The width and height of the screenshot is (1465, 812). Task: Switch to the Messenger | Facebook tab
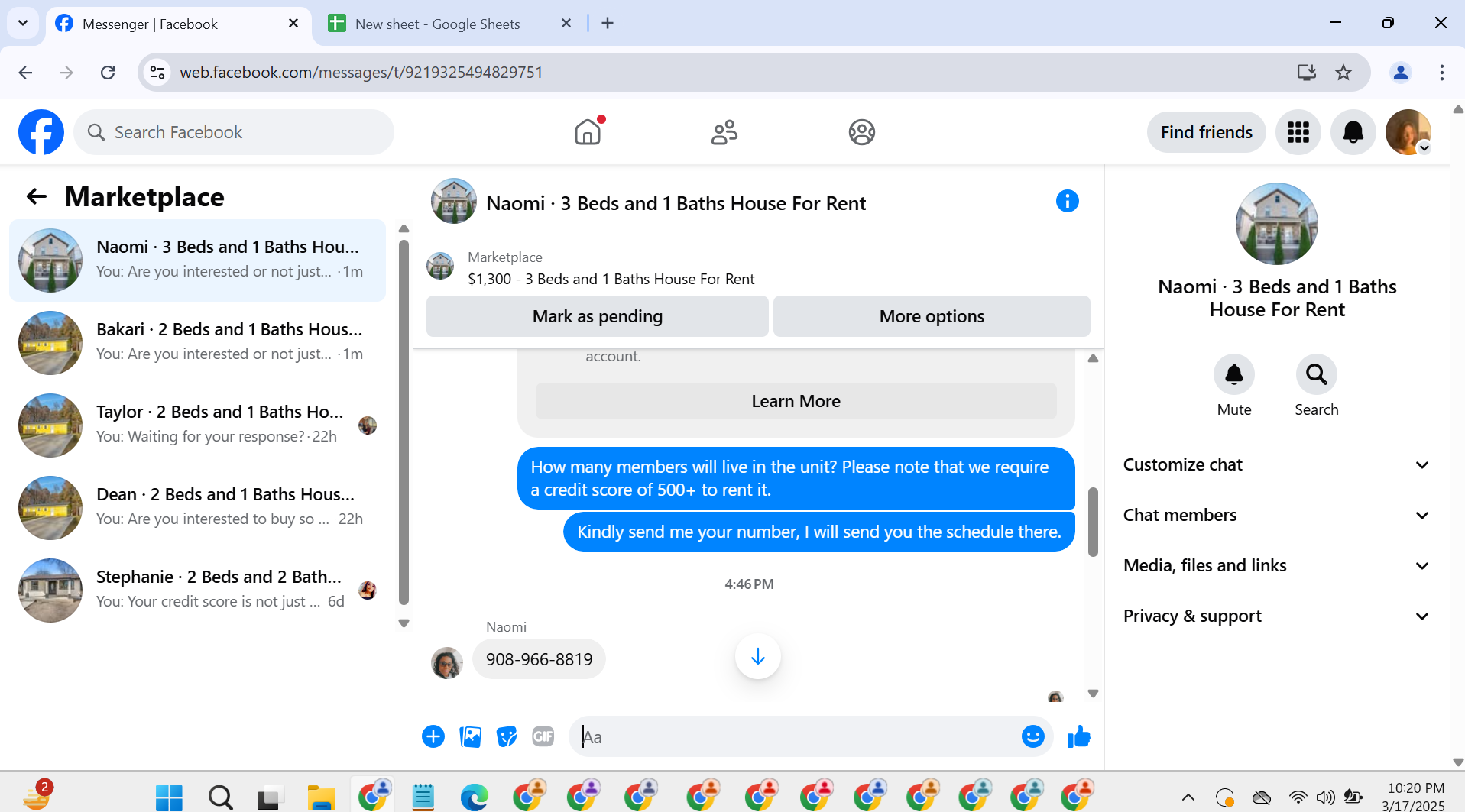(x=179, y=24)
